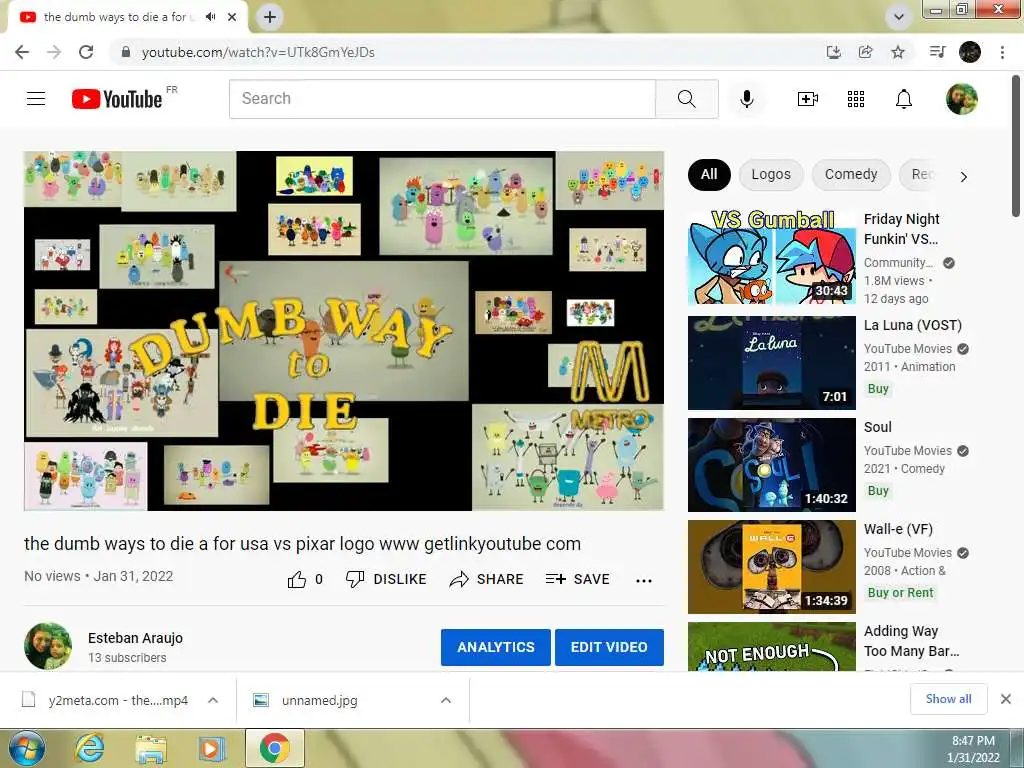Open the Chrome three-dot menu
This screenshot has width=1024, height=768.
1002,52
